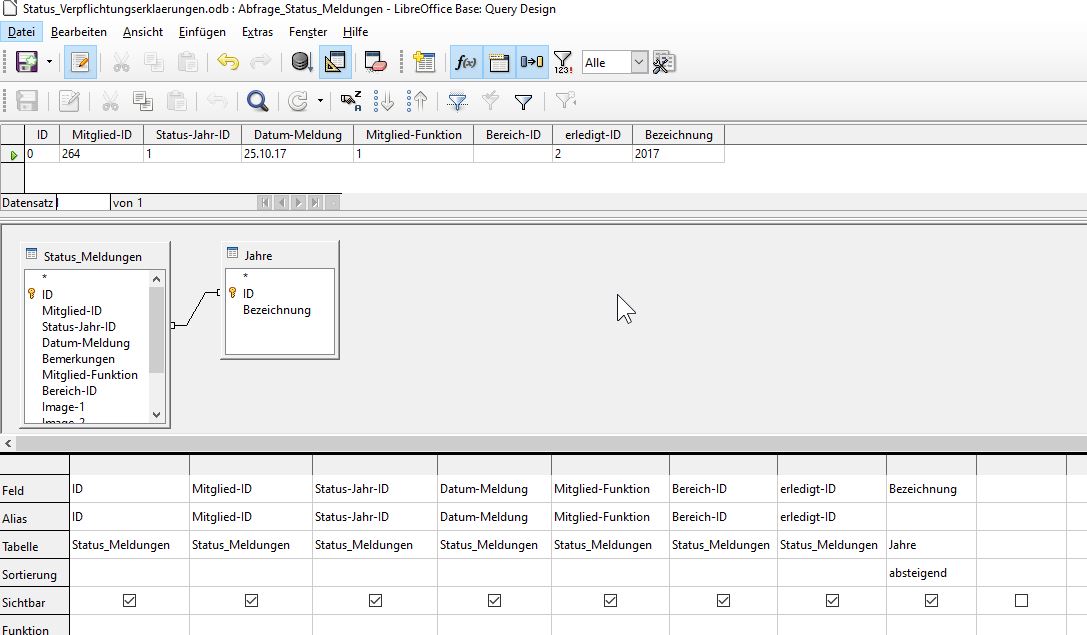Check Sichtbar box in empty last column

pos(1021,600)
